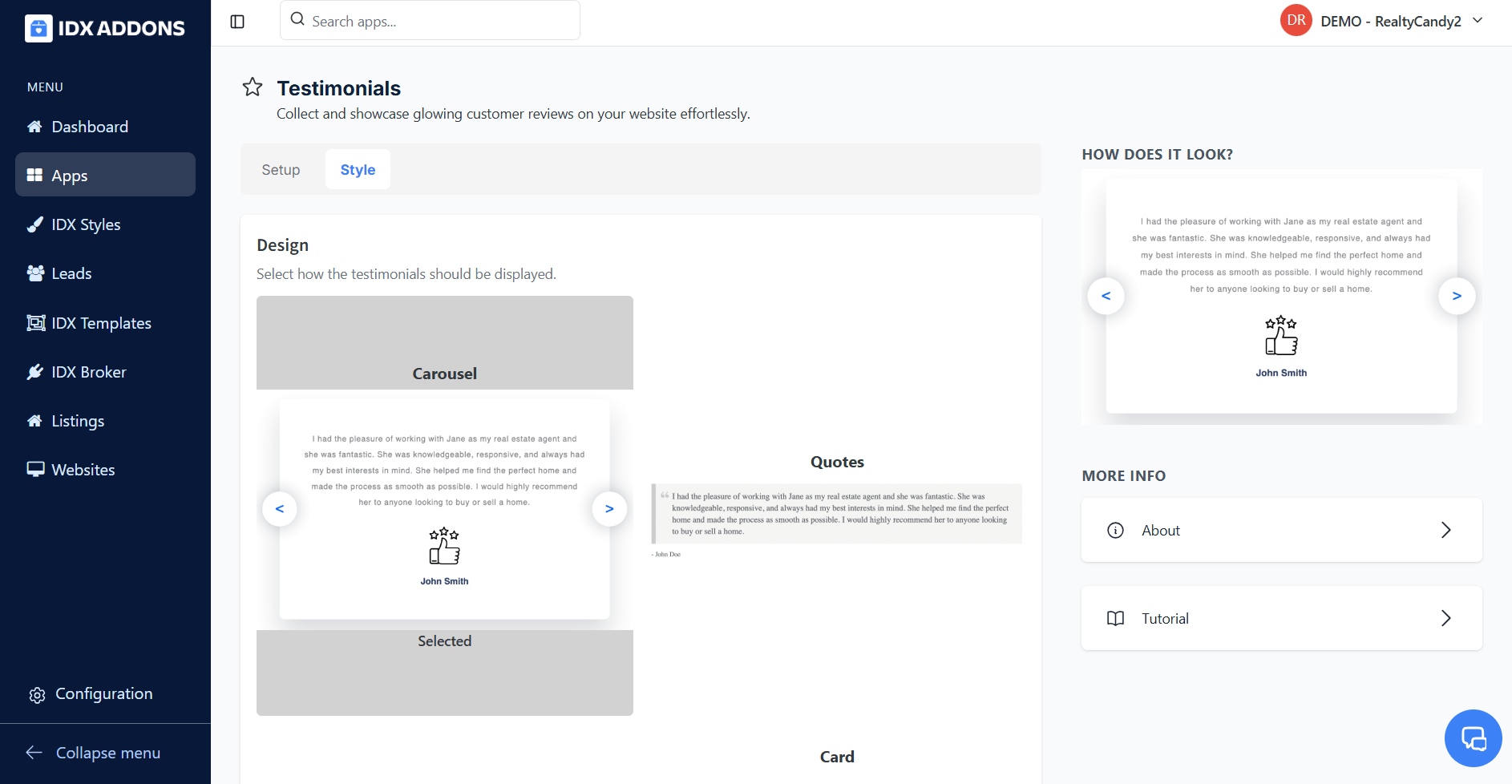The width and height of the screenshot is (1512, 784).
Task: Open Configuration gear in sidebar
Action: [x=37, y=695]
